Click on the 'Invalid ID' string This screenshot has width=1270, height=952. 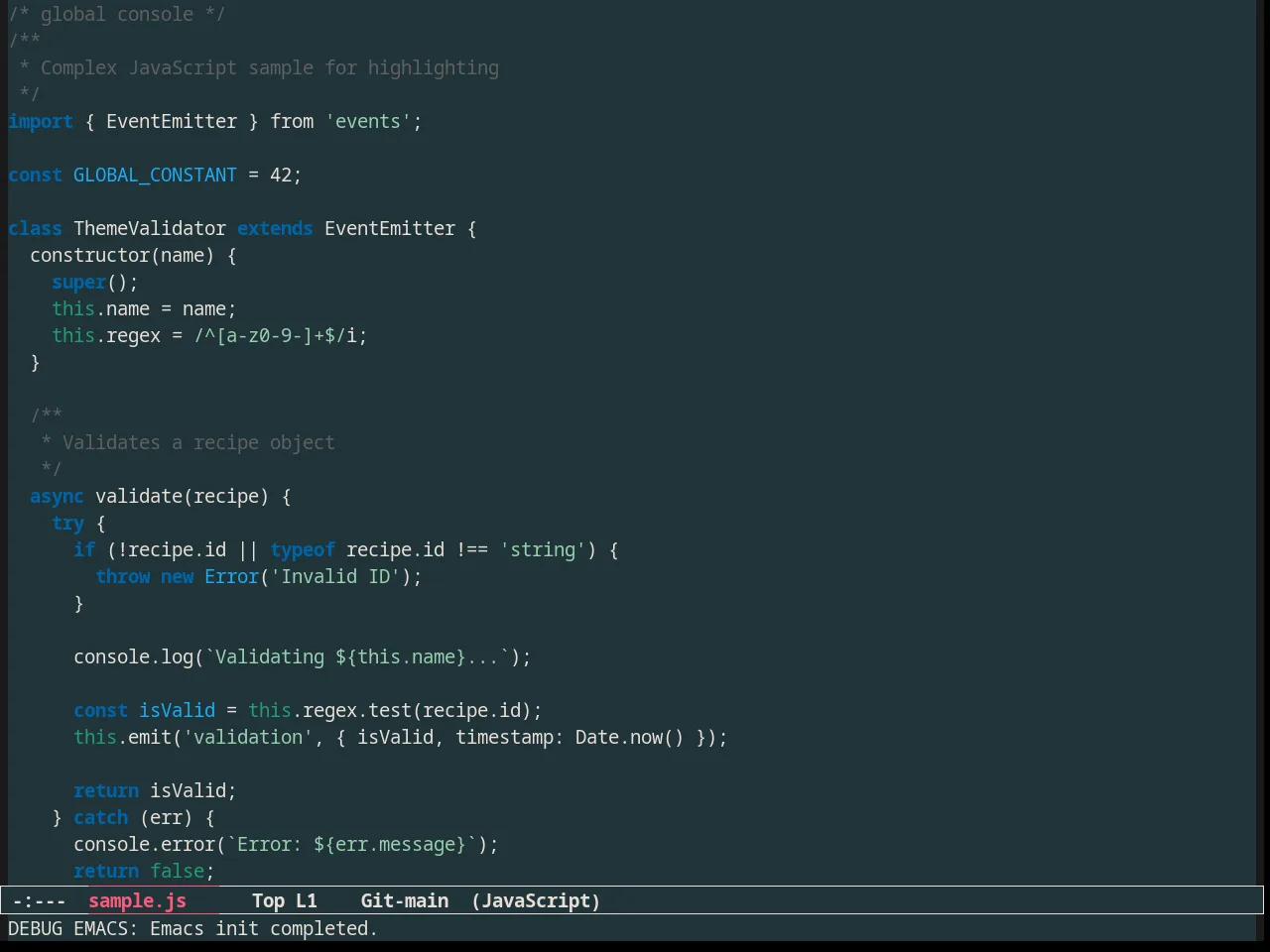tap(335, 576)
